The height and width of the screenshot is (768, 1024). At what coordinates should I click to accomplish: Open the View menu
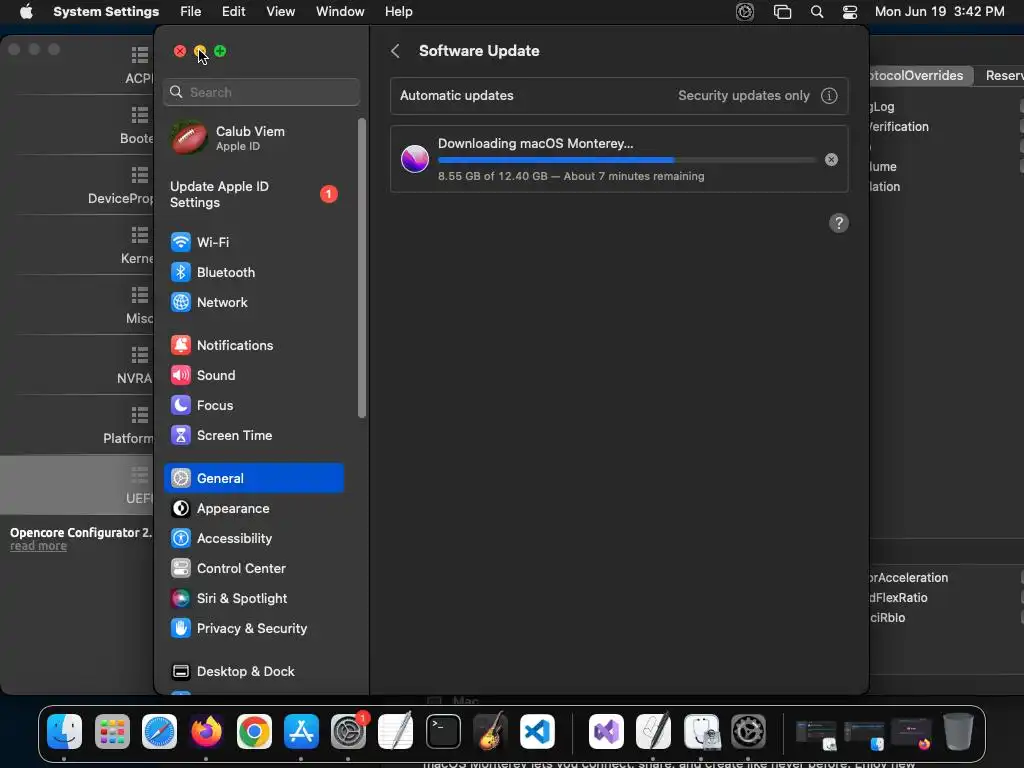[280, 12]
